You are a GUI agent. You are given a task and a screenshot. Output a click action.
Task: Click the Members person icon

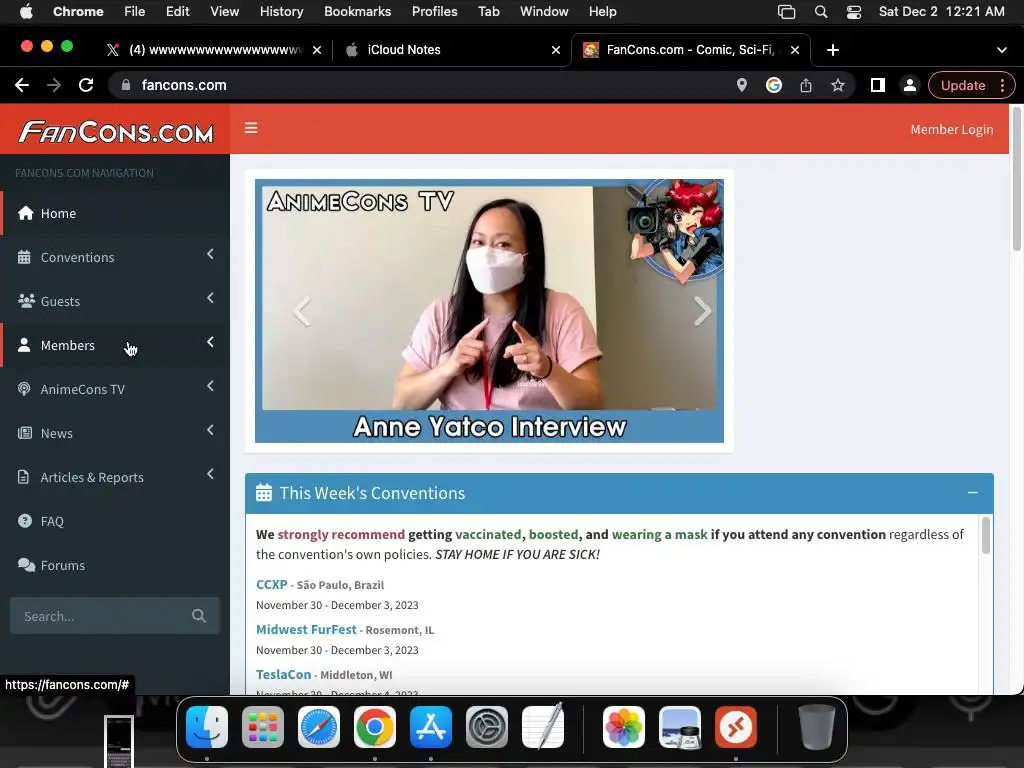pyautogui.click(x=24, y=345)
